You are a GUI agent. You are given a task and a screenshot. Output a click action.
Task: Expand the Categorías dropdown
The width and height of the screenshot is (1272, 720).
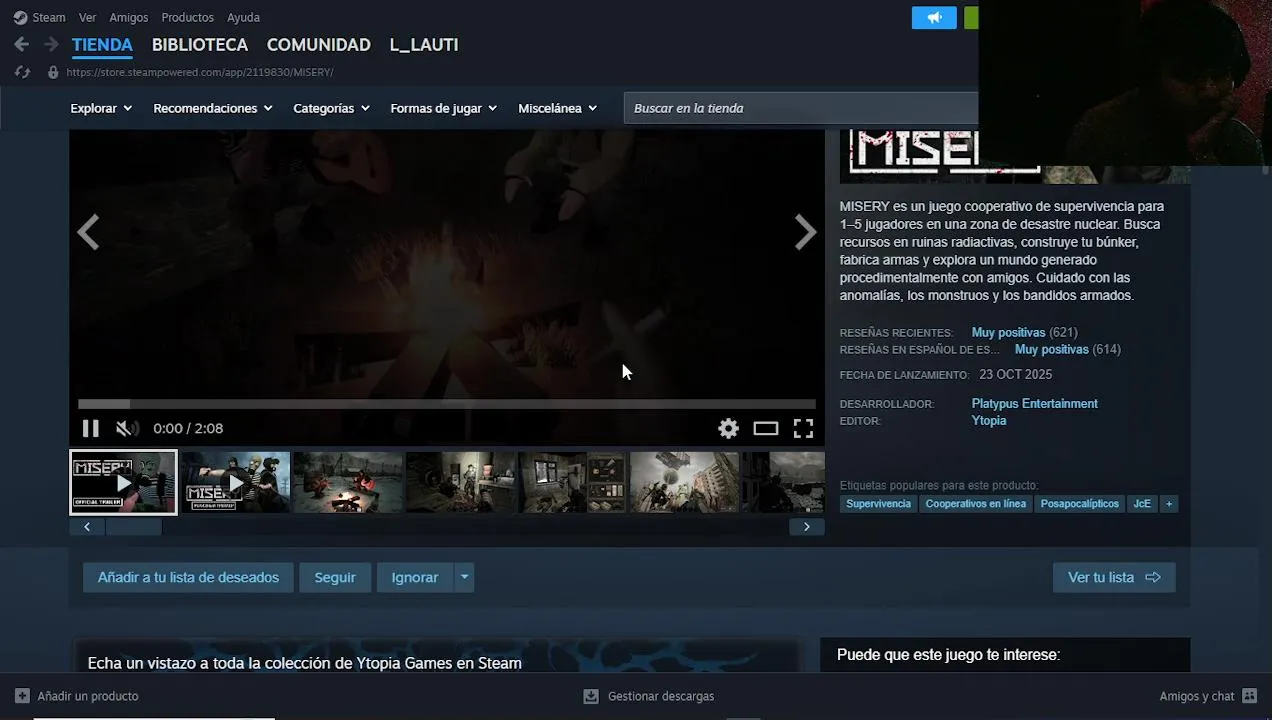(331, 108)
